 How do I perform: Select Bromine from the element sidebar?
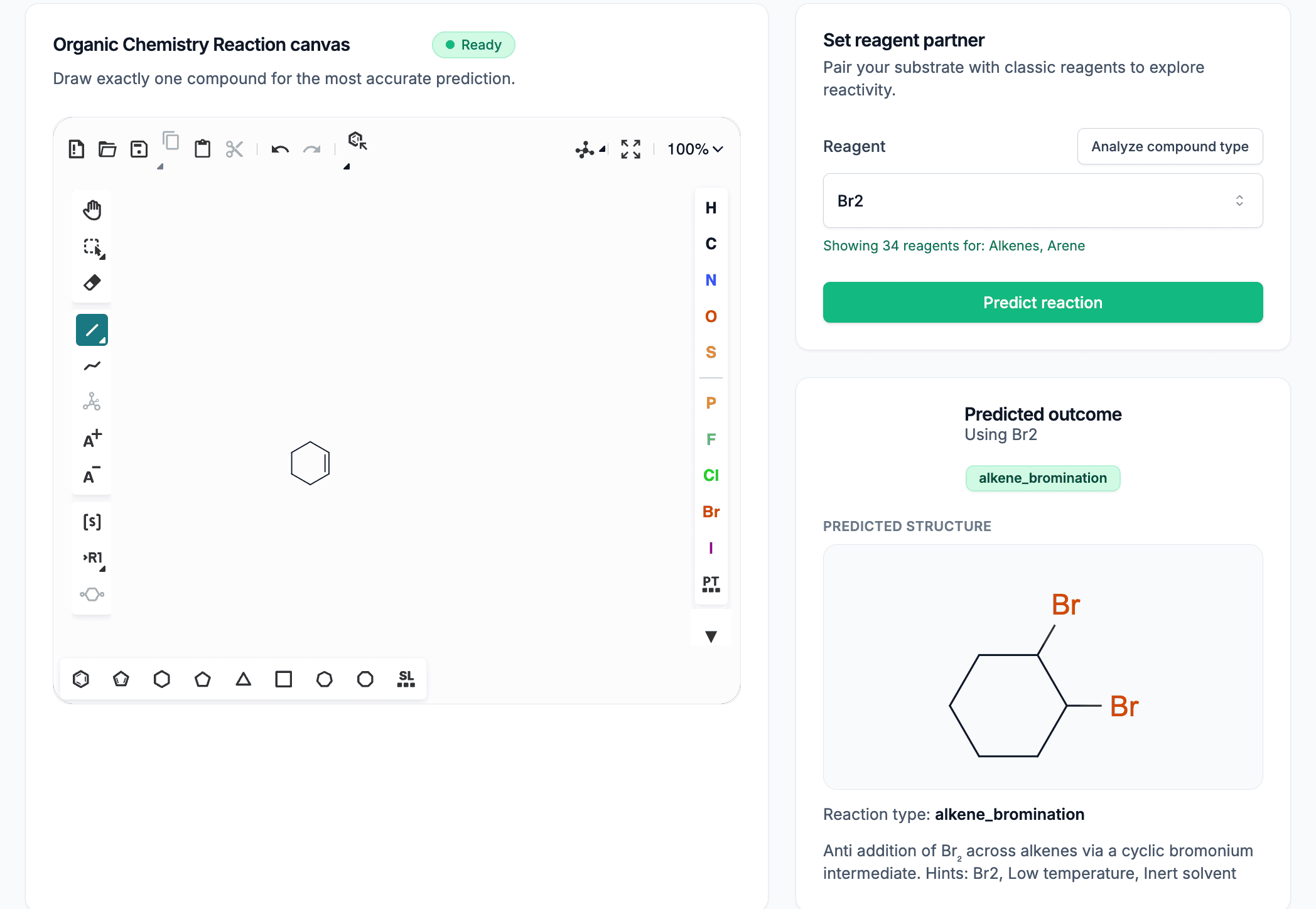click(710, 512)
